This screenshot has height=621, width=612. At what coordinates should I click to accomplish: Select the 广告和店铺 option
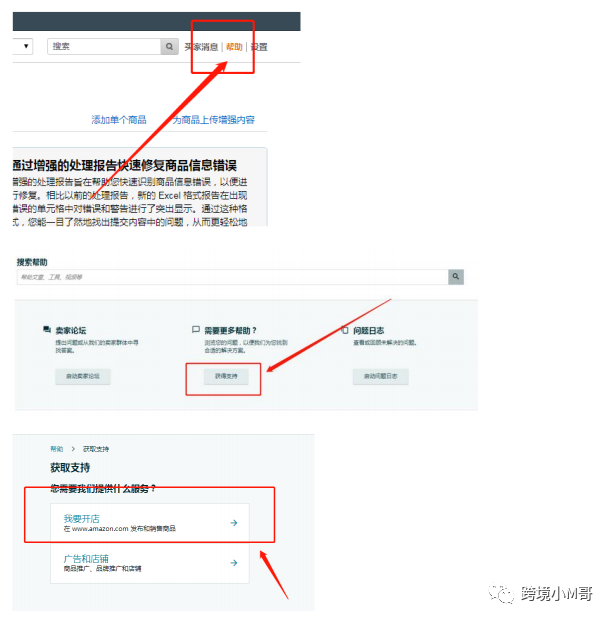(x=150, y=563)
